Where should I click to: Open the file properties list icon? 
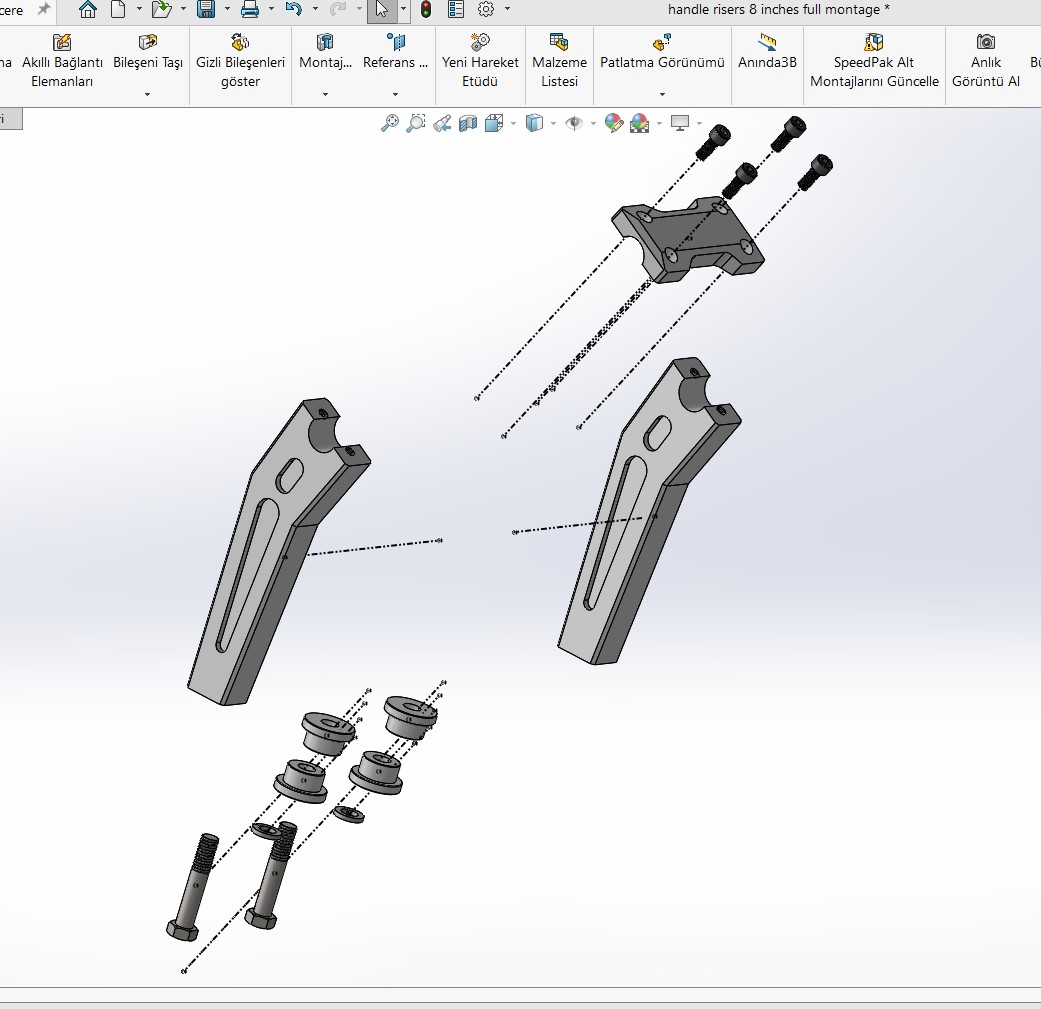click(x=456, y=9)
